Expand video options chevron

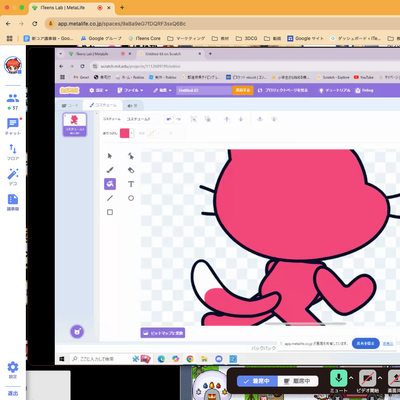(x=380, y=378)
